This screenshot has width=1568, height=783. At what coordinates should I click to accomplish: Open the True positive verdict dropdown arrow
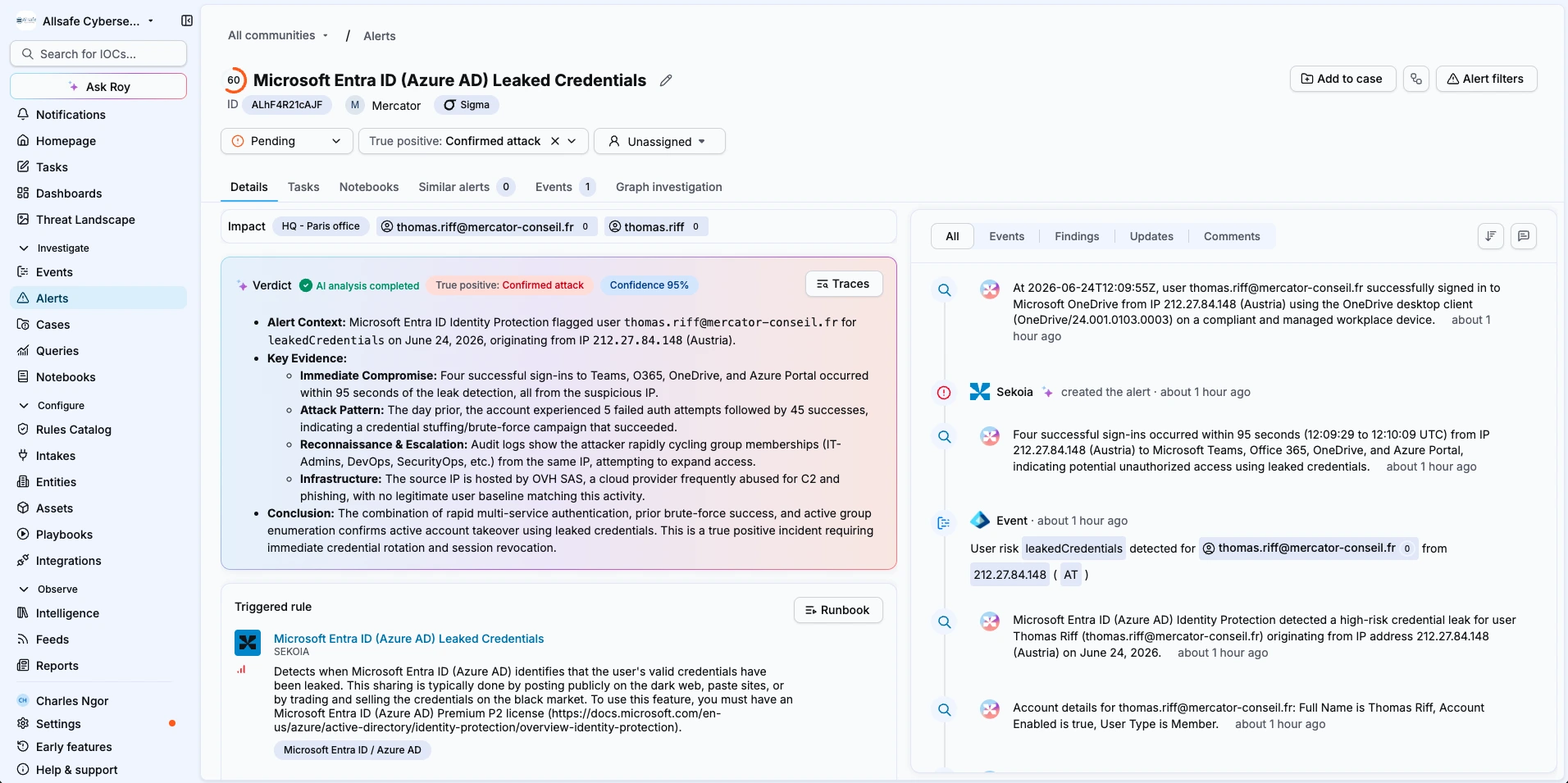coord(572,141)
